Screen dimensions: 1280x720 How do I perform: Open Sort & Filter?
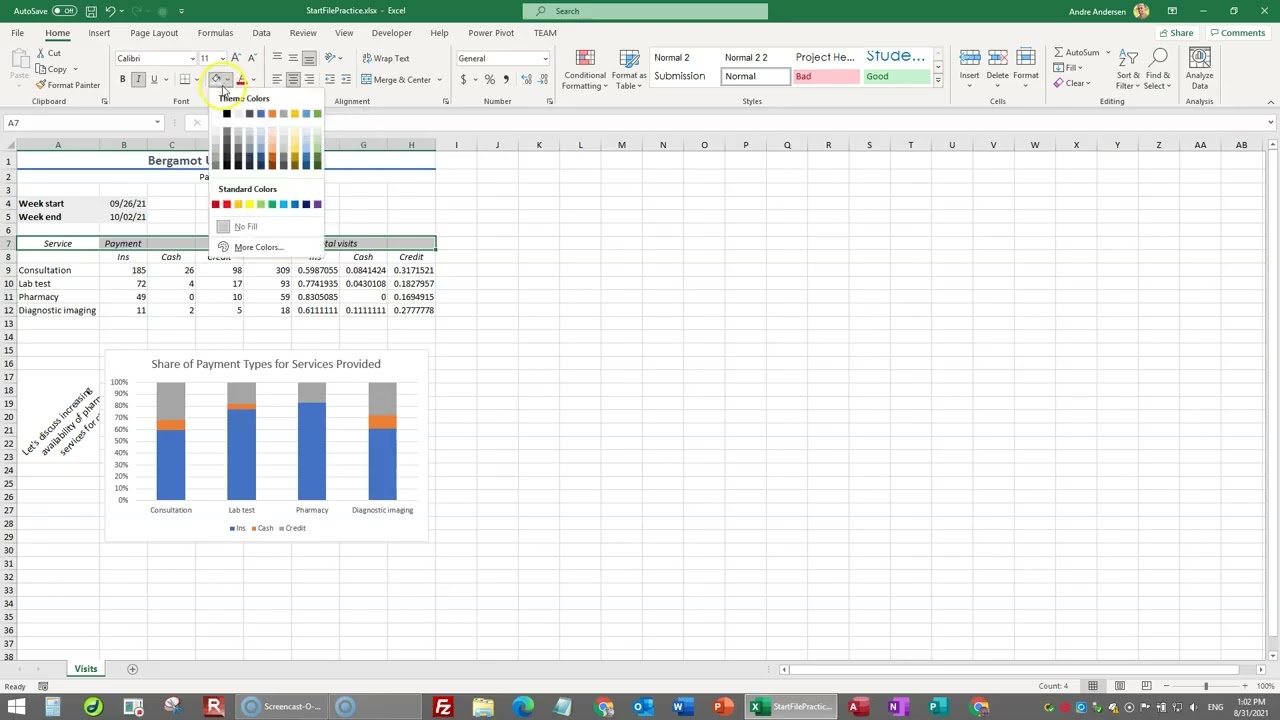pos(1128,69)
